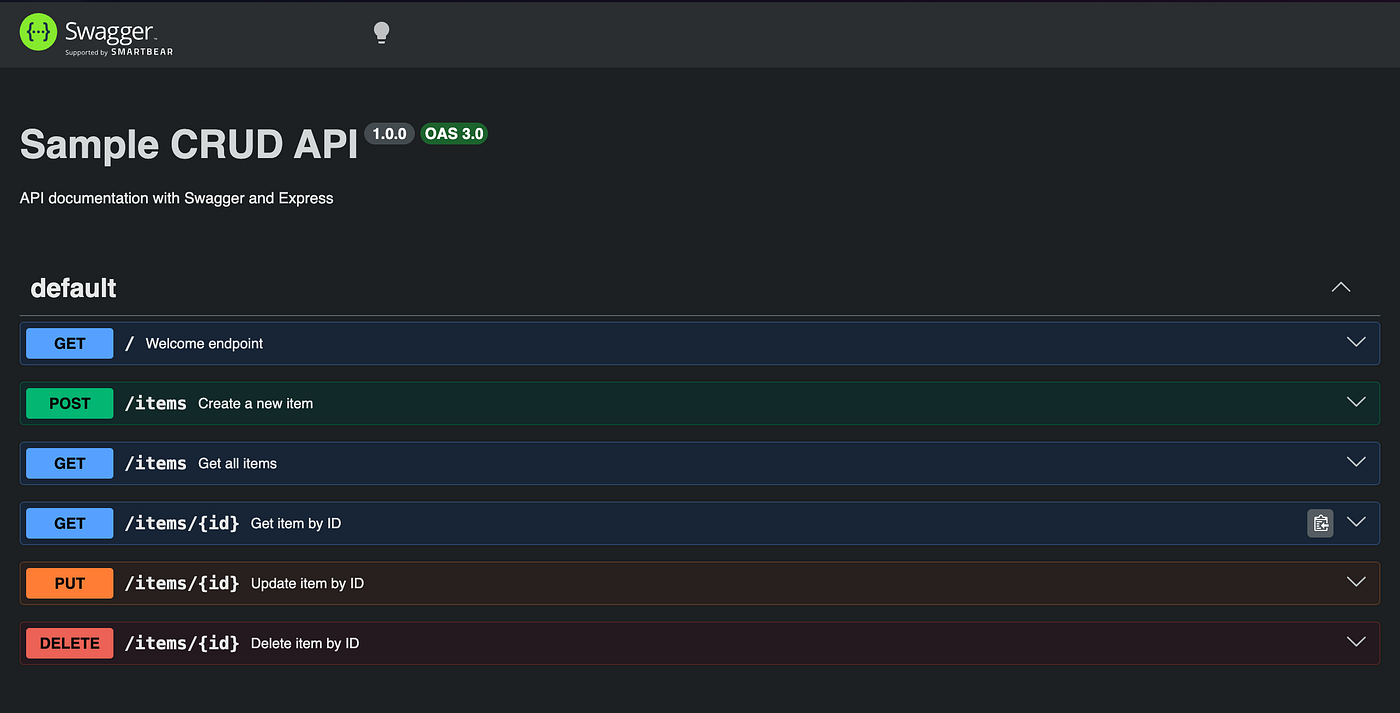Copy the Get item by ID path
This screenshot has height=713, width=1400.
pyautogui.click(x=1321, y=523)
